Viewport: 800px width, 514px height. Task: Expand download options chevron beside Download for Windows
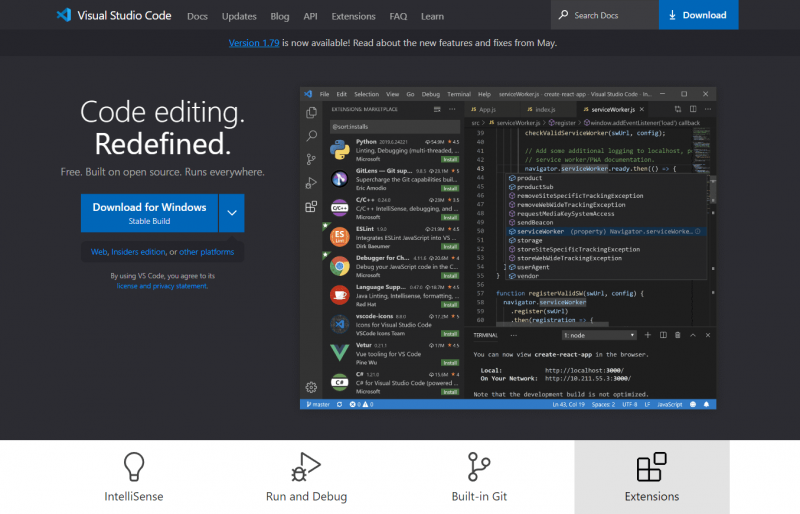(232, 213)
